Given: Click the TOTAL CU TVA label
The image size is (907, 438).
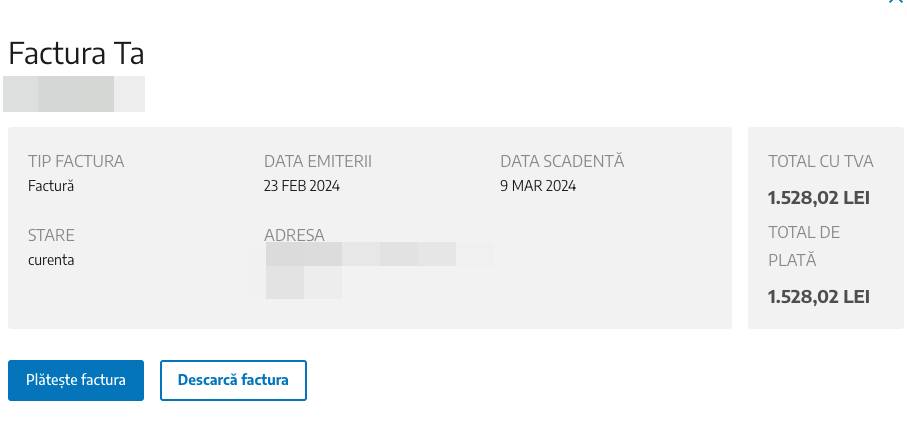Looking at the screenshot, I should (x=821, y=161).
